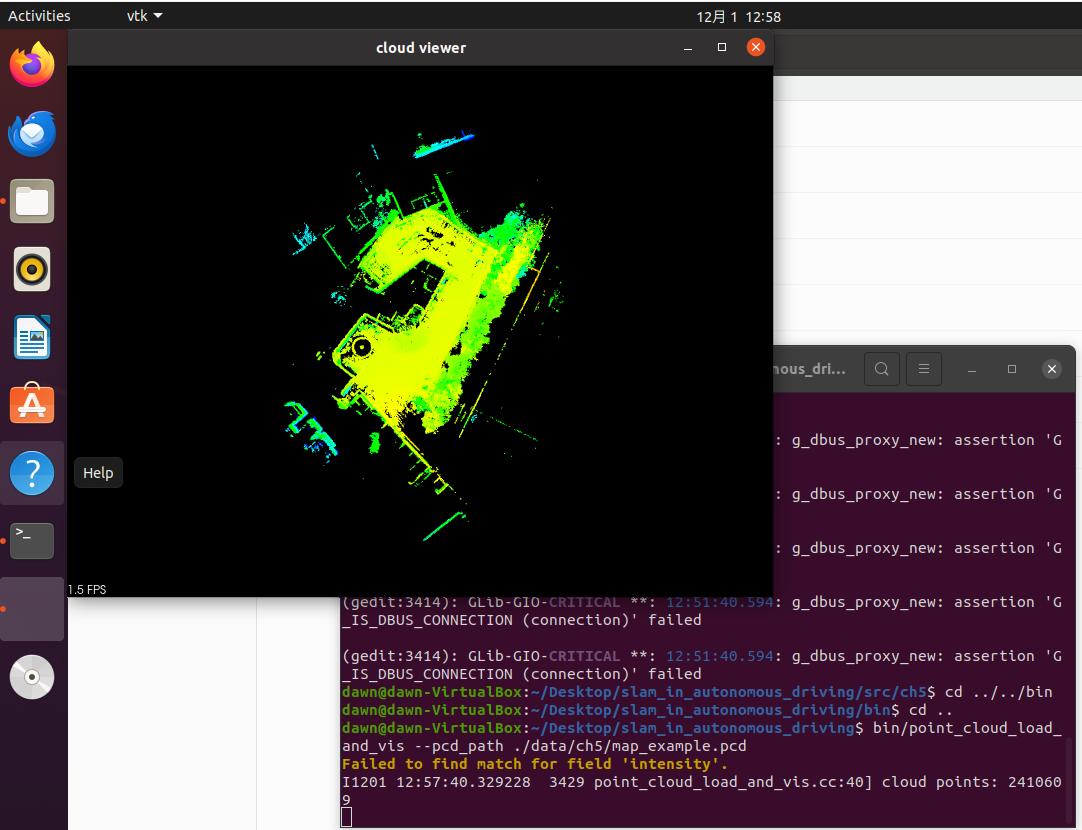Close the cloud viewer window
The width and height of the screenshot is (1082, 830).
click(756, 47)
